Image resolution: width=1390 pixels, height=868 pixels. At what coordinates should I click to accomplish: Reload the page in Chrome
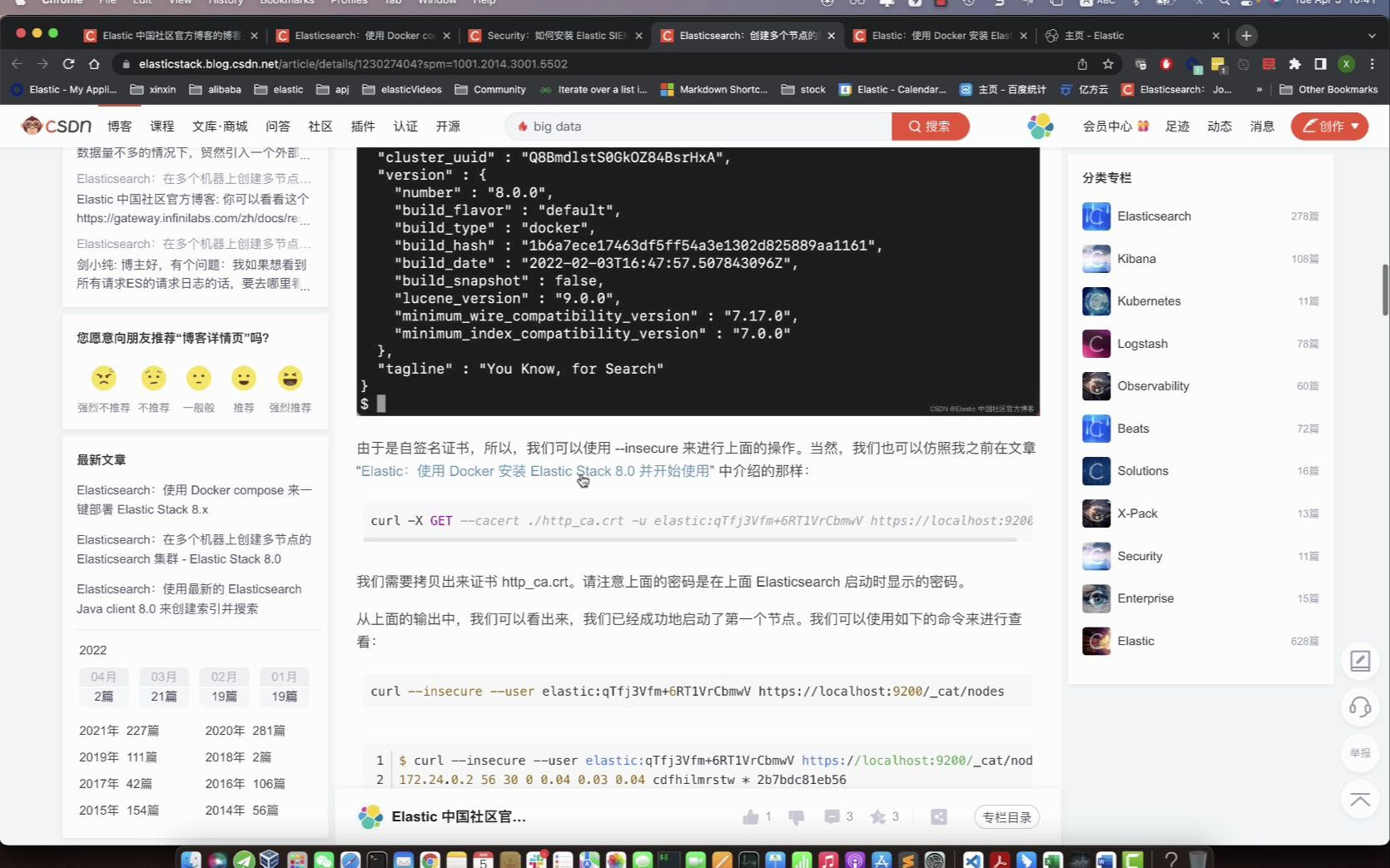point(68,64)
